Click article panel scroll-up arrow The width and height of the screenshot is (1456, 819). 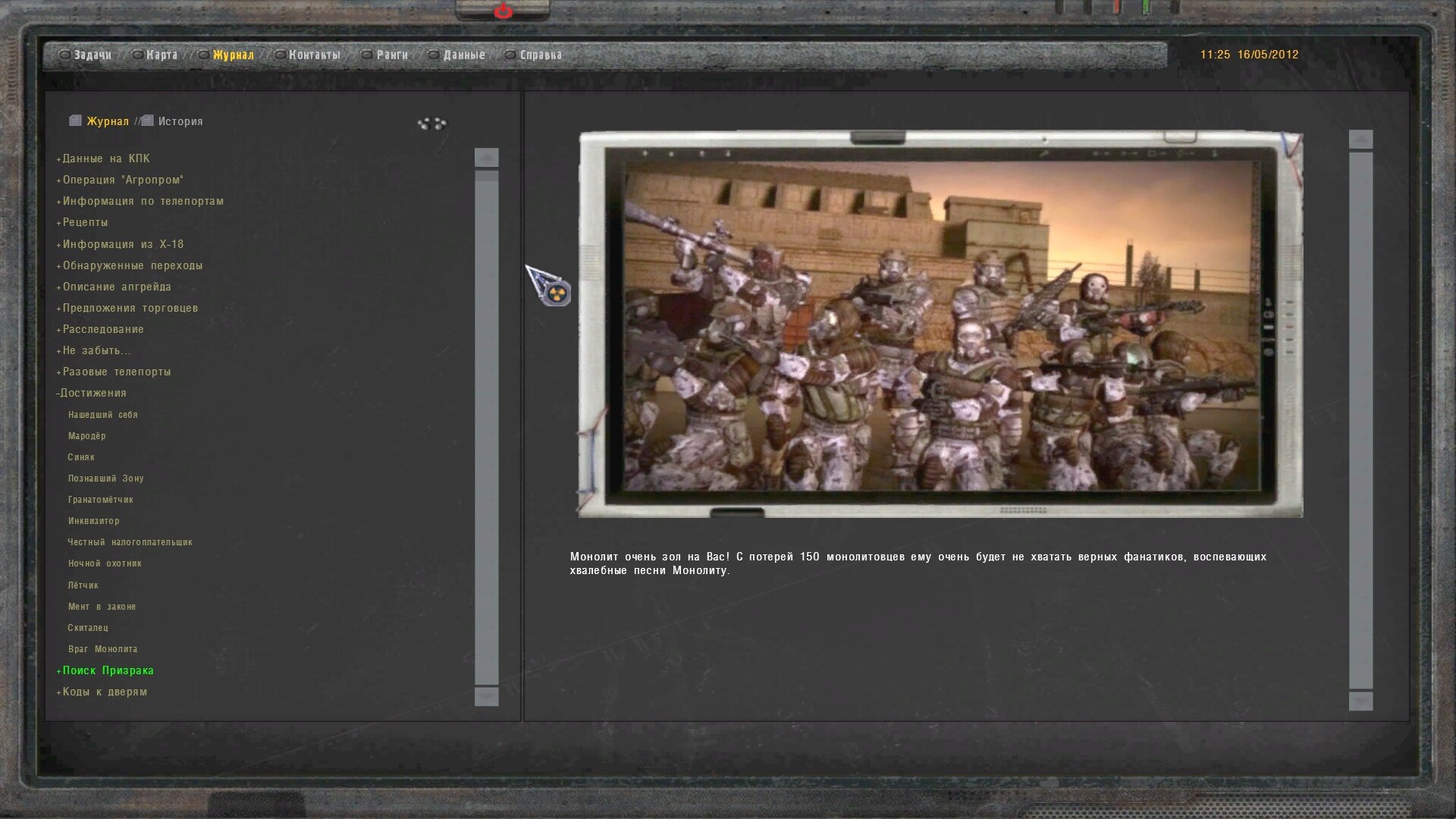click(x=1361, y=140)
